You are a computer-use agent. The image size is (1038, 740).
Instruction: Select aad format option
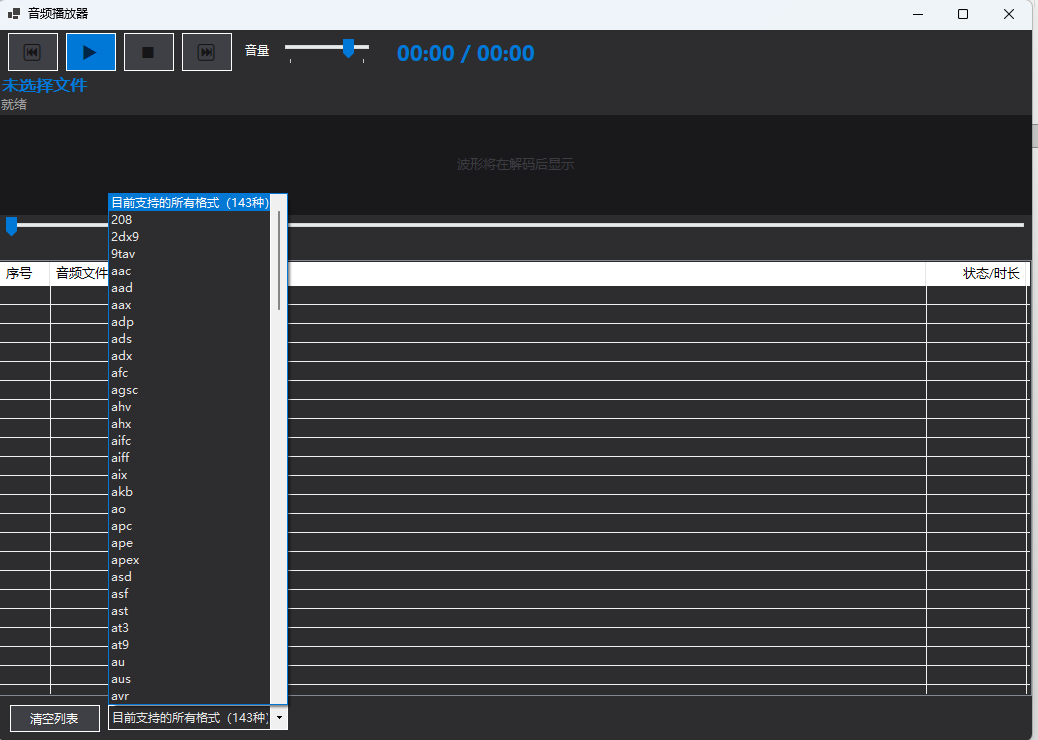tap(189, 288)
